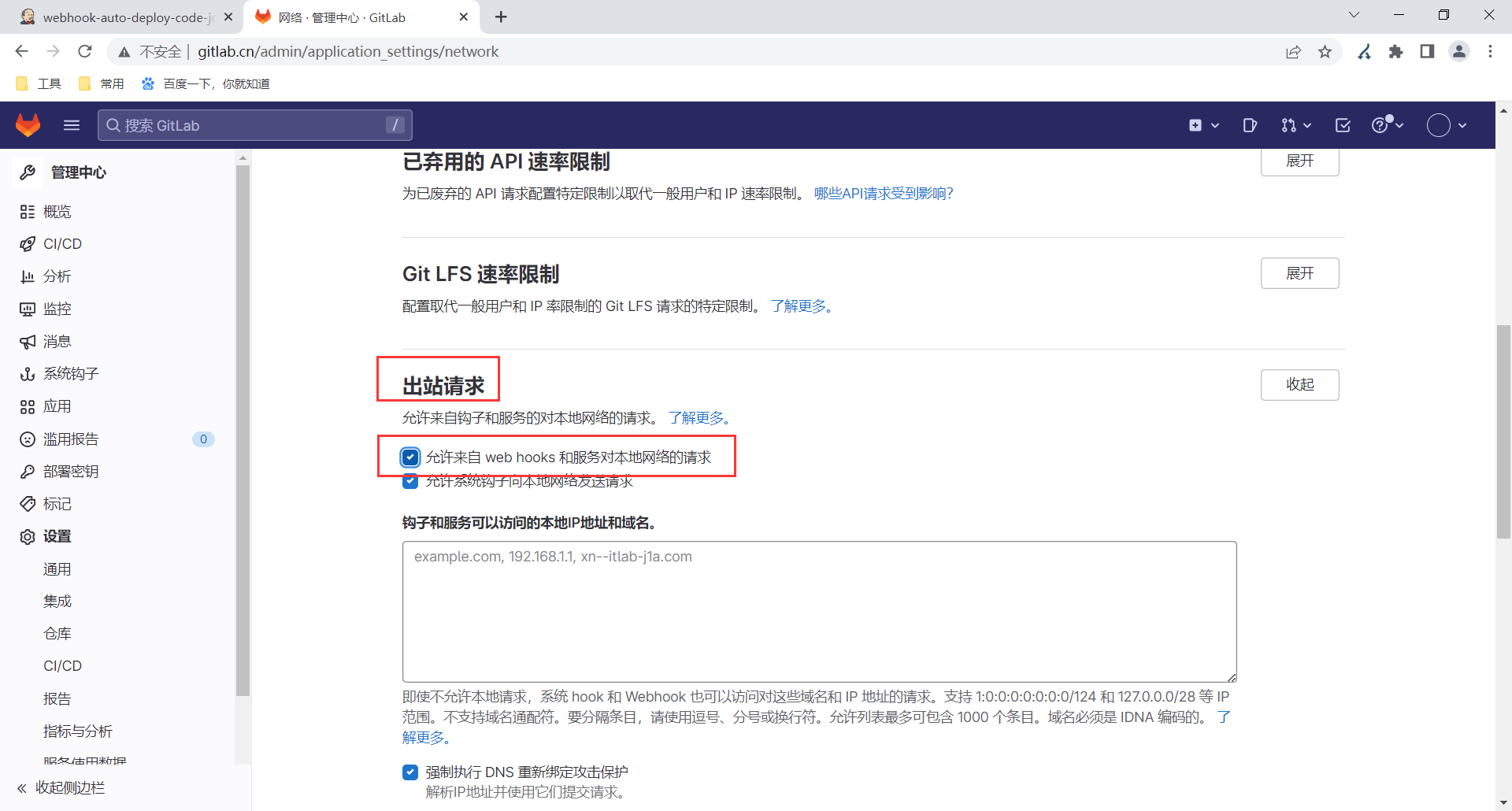Click the not-secure warning icon
The image size is (1512, 811).
[124, 52]
